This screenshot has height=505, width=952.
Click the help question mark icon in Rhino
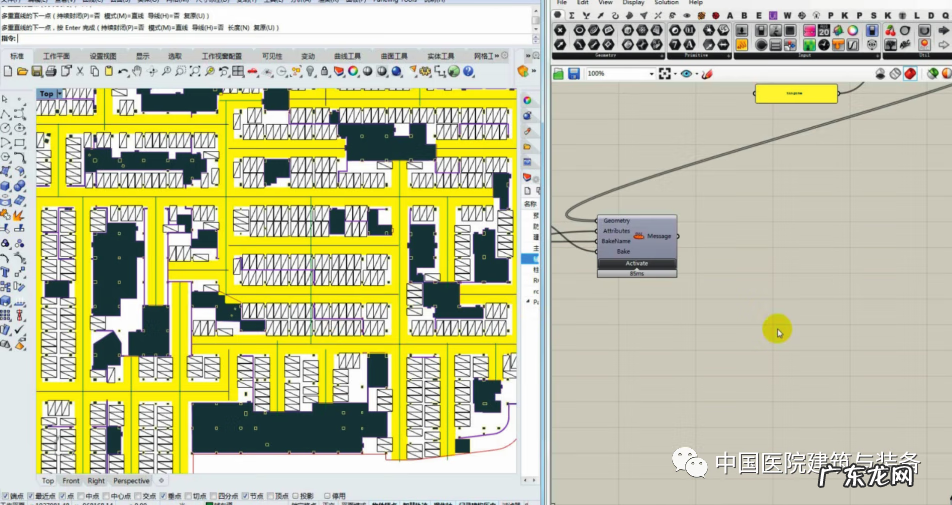tap(467, 72)
